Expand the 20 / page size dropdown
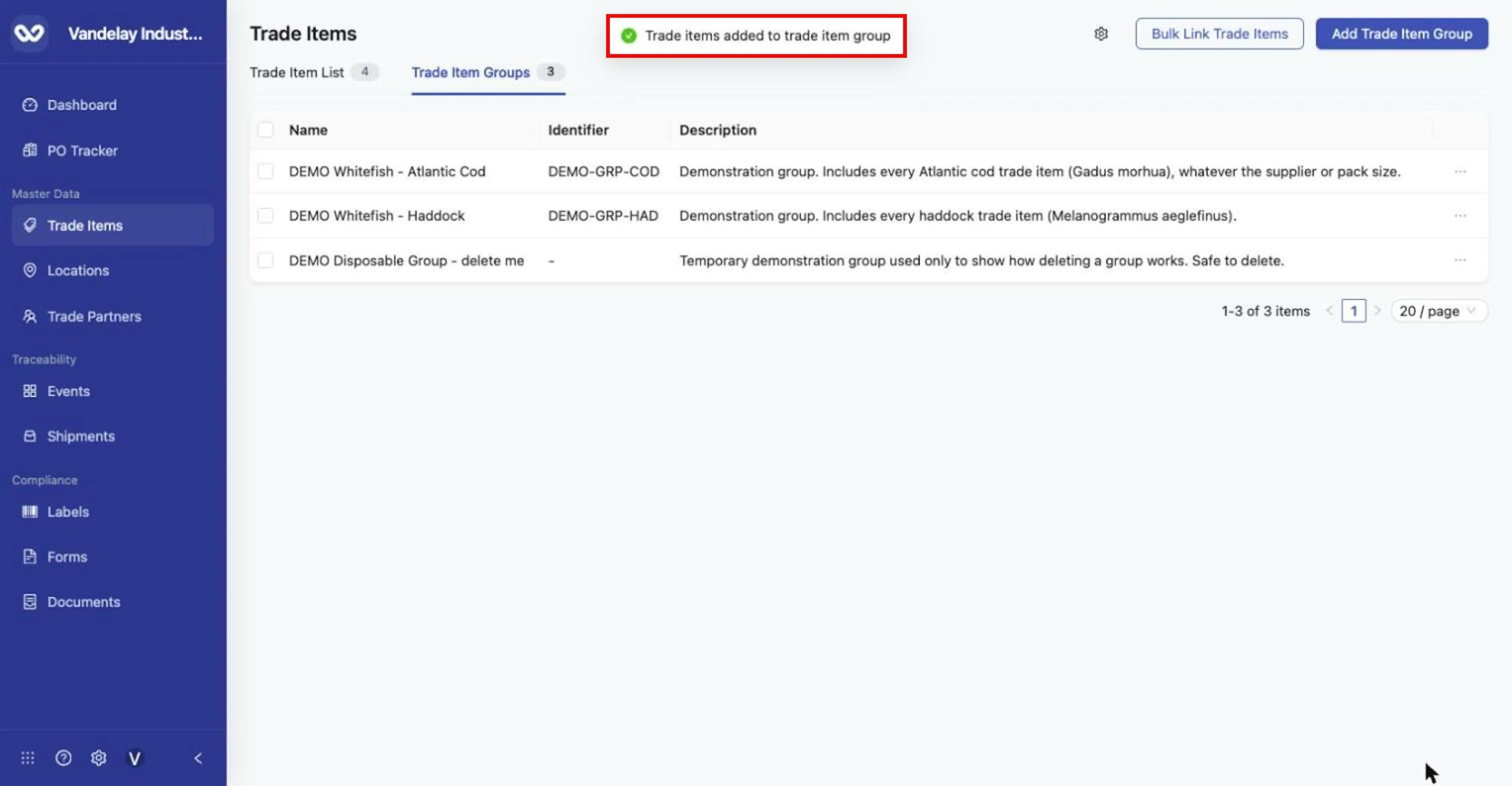 (1439, 311)
